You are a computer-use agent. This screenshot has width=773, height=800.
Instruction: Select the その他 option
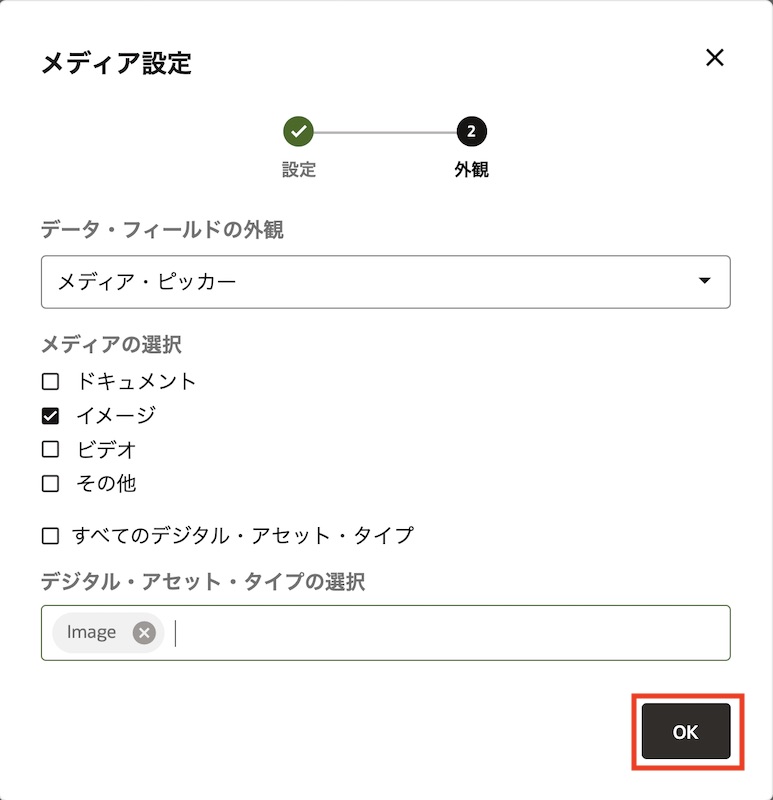pos(51,483)
